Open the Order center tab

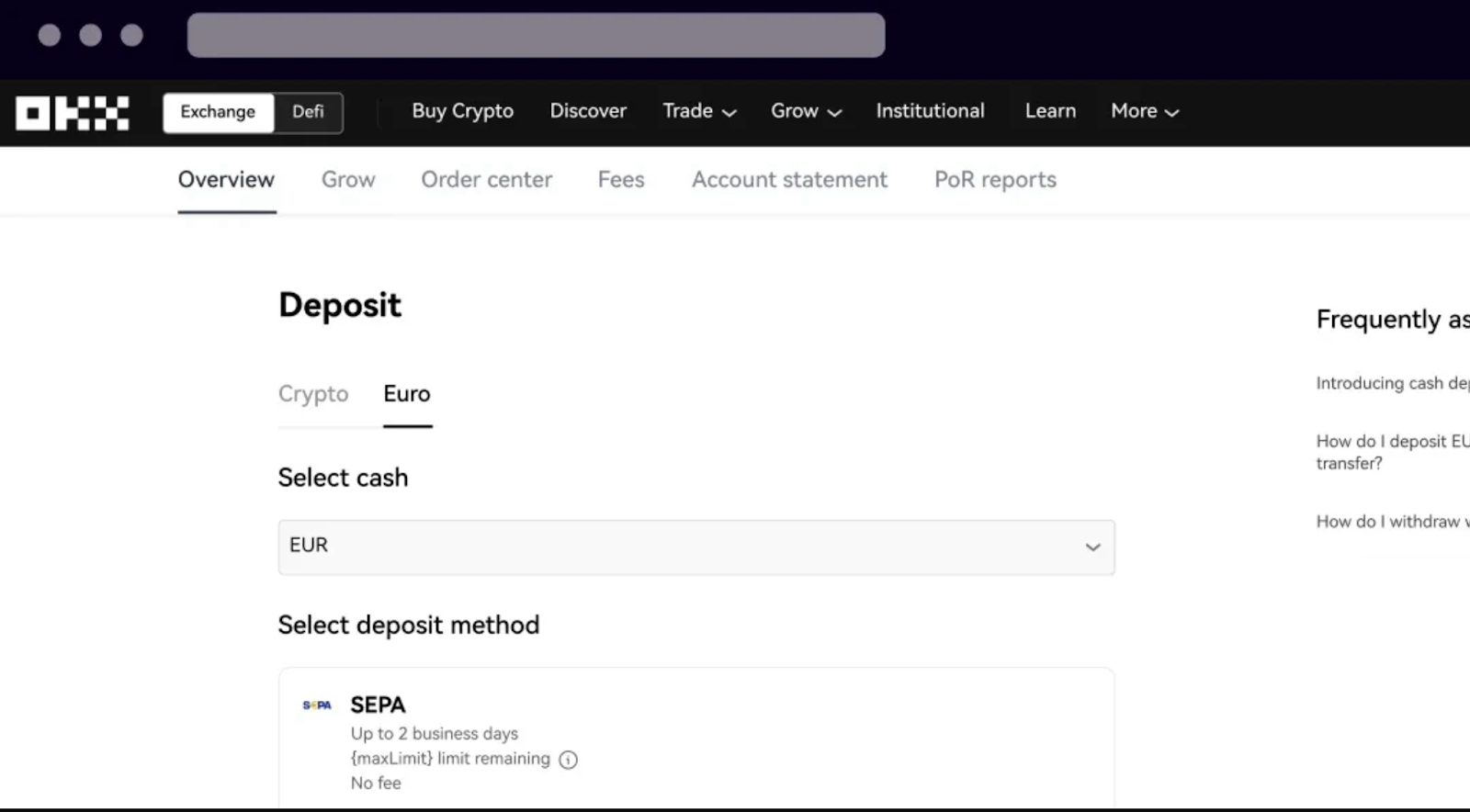click(x=486, y=180)
